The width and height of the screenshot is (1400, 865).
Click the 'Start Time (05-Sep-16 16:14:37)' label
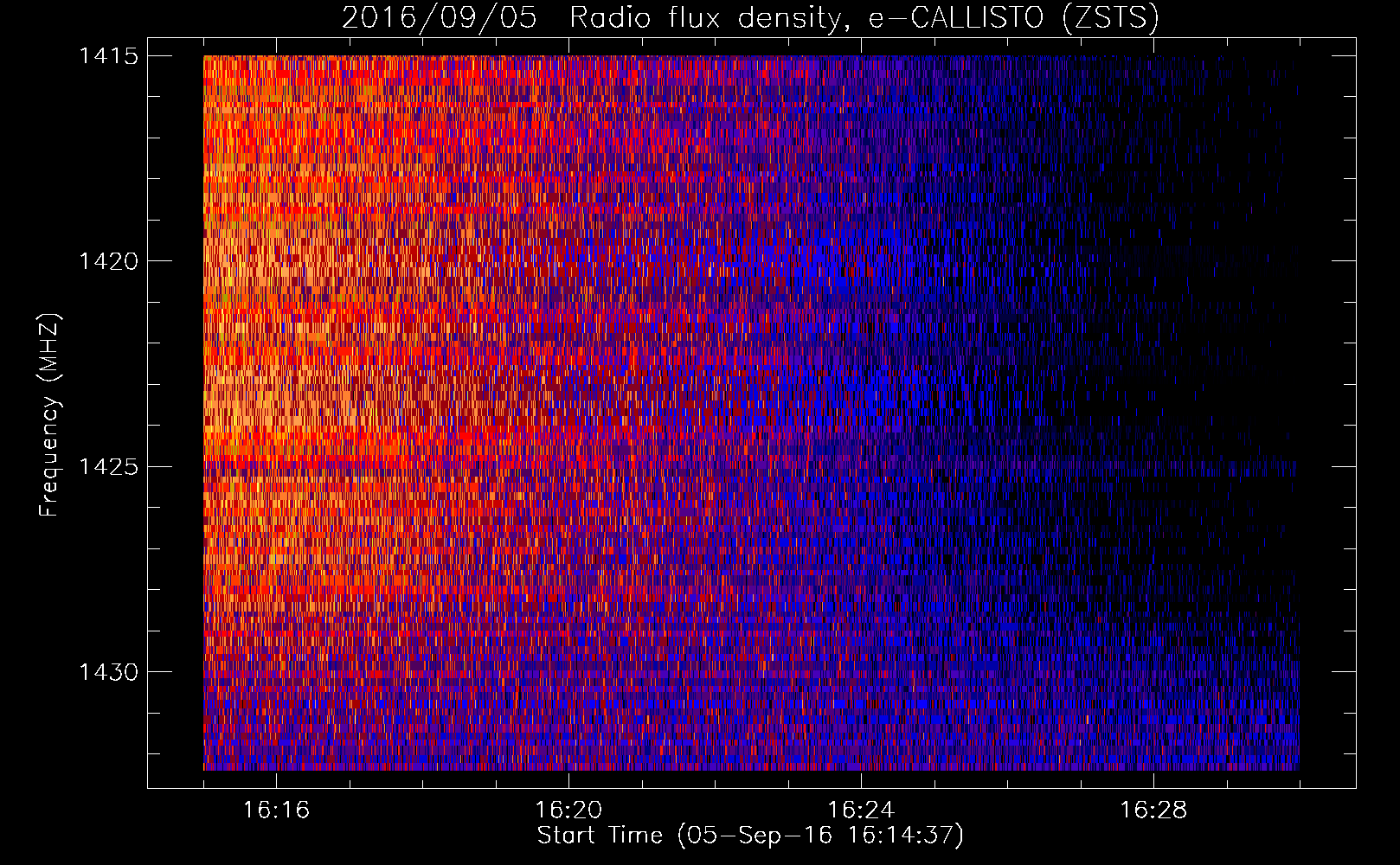(x=750, y=836)
